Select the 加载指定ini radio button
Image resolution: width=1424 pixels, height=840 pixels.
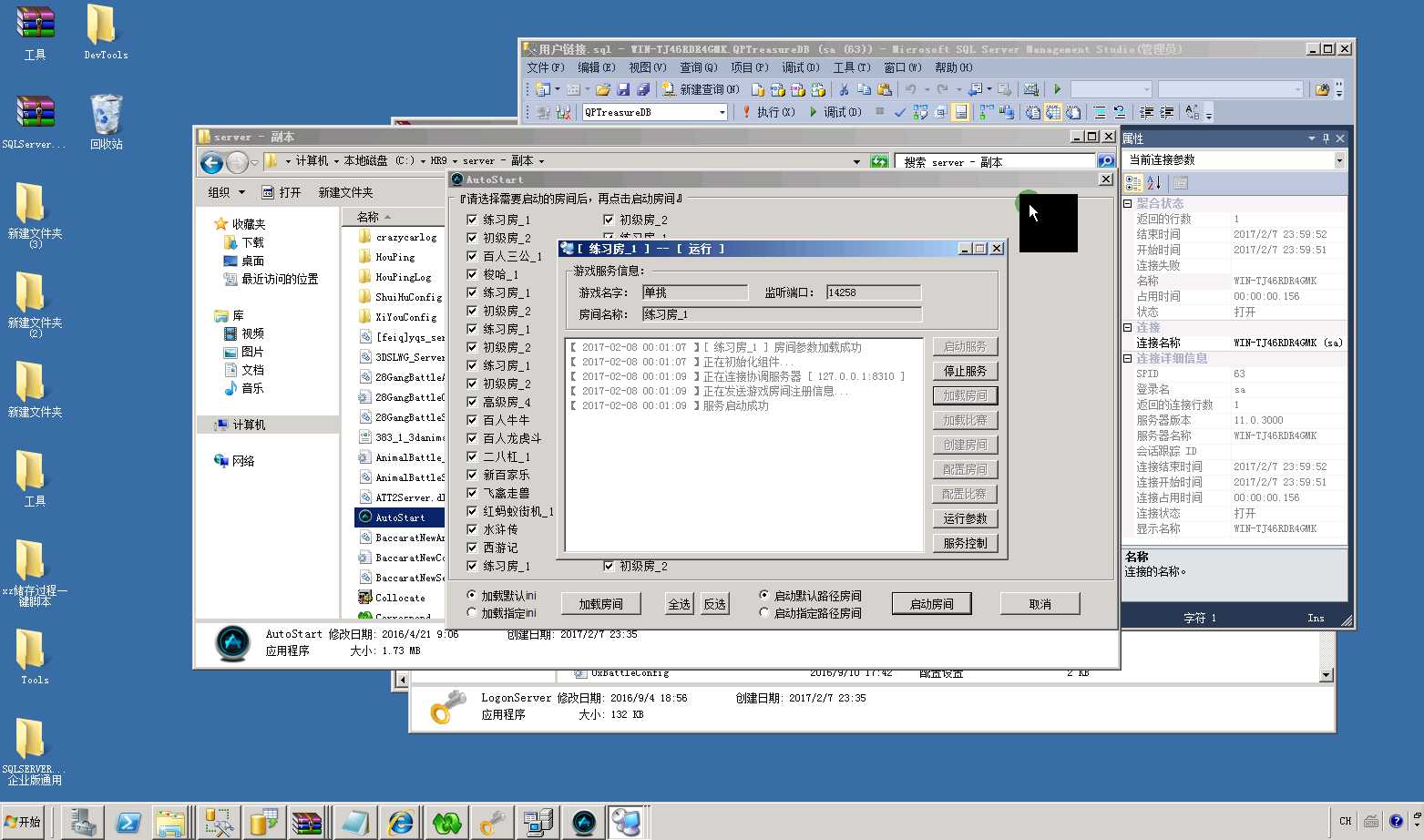(472, 613)
